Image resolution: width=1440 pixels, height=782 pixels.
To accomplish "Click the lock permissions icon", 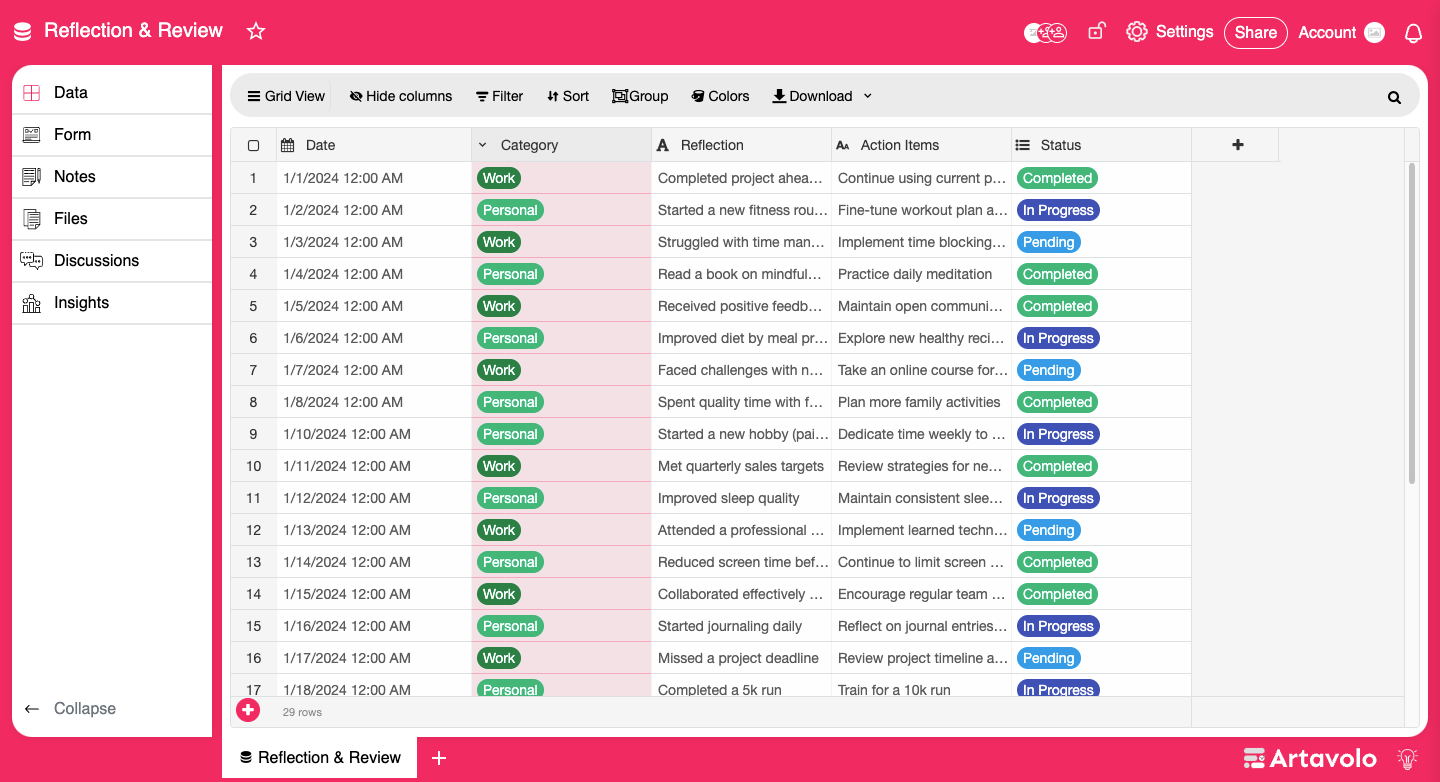I will (x=1097, y=31).
